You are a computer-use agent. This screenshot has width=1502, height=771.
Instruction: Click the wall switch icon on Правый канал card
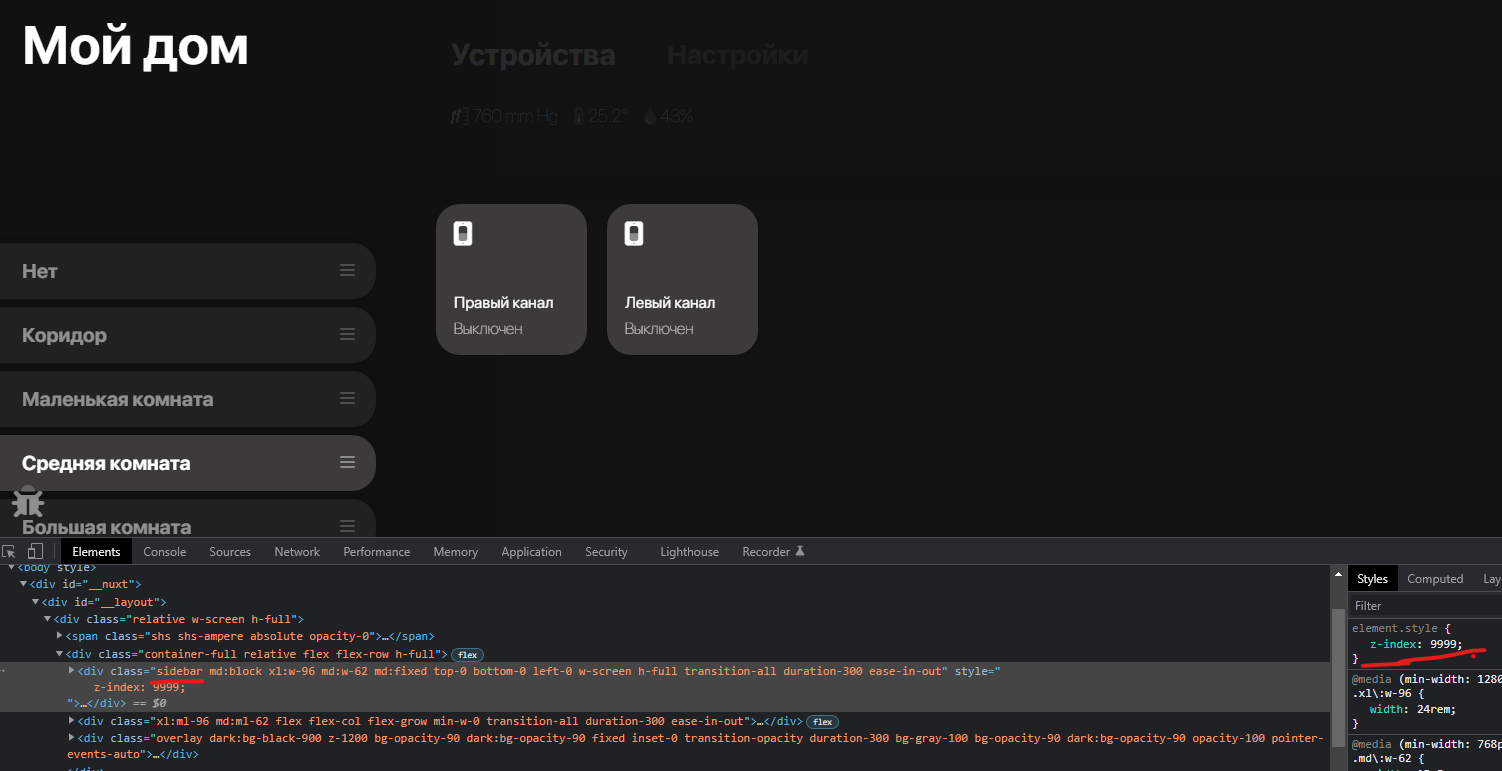pyautogui.click(x=462, y=233)
